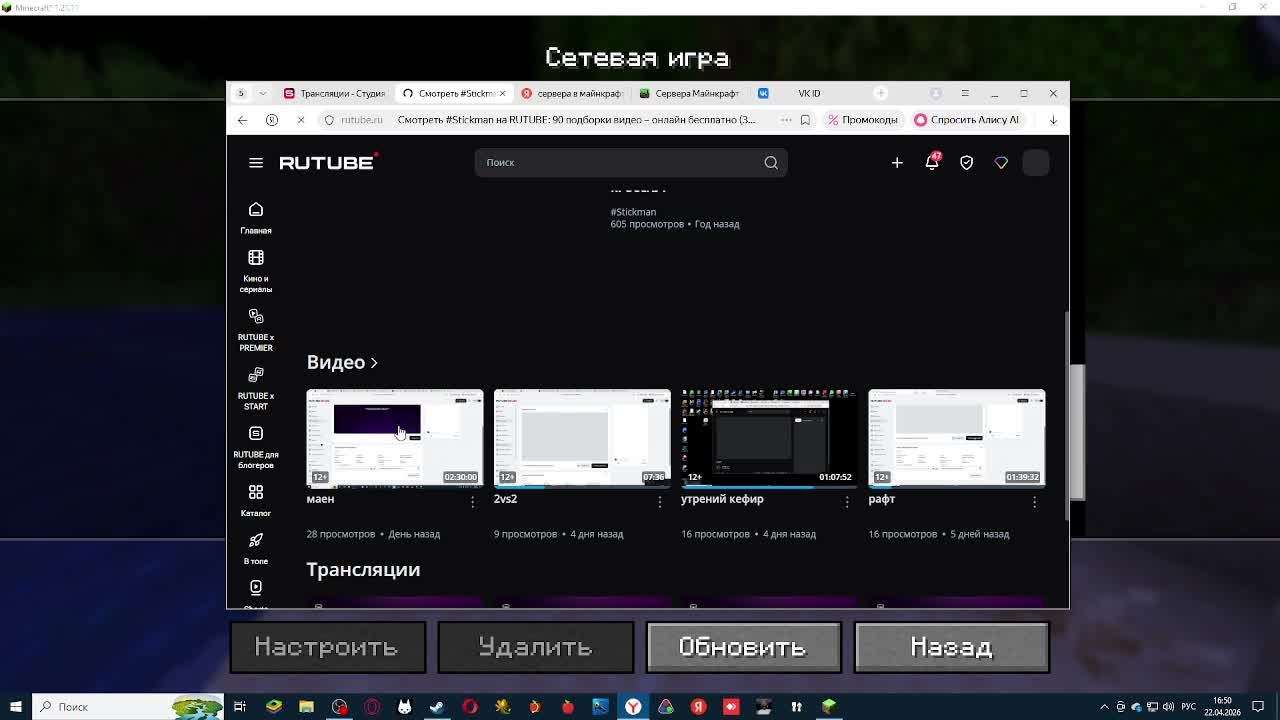The image size is (1280, 720).
Task: Open more options for video 2vs2
Action: (660, 502)
